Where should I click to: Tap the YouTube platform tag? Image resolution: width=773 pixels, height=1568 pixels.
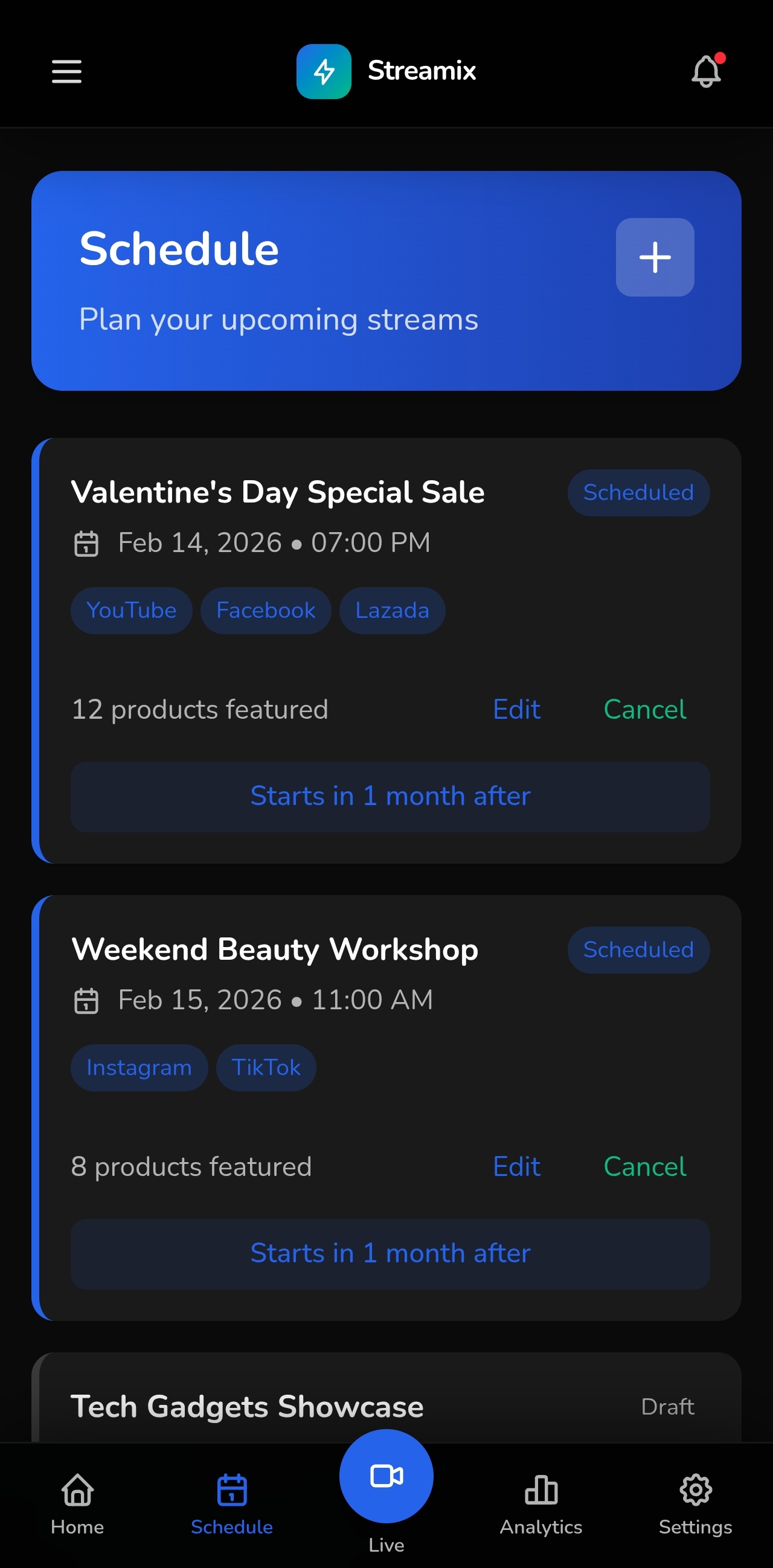coord(132,610)
